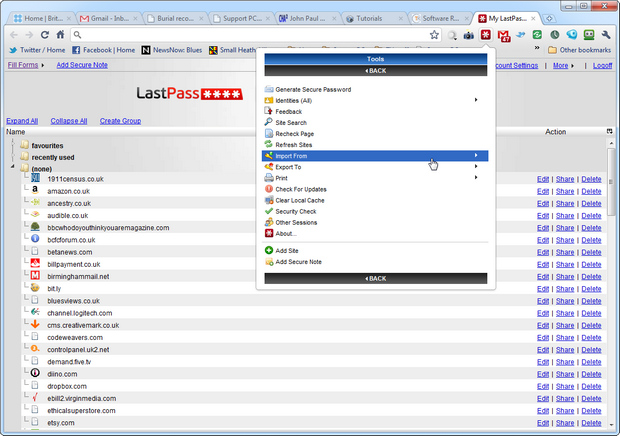
Task: Click the Add Site green plus icon
Action: tap(269, 250)
